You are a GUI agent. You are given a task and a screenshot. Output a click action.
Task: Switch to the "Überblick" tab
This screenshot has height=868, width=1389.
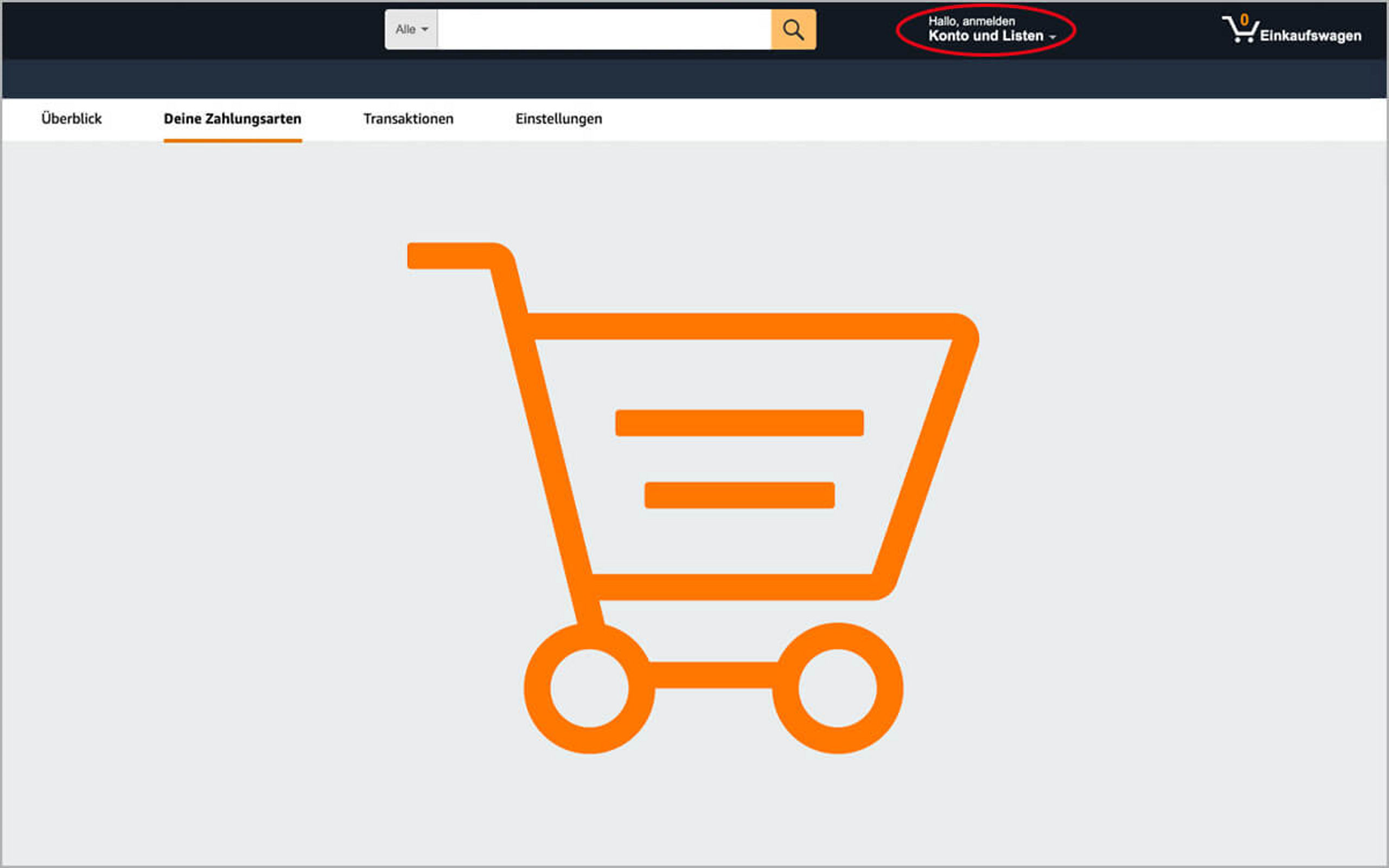click(x=72, y=119)
